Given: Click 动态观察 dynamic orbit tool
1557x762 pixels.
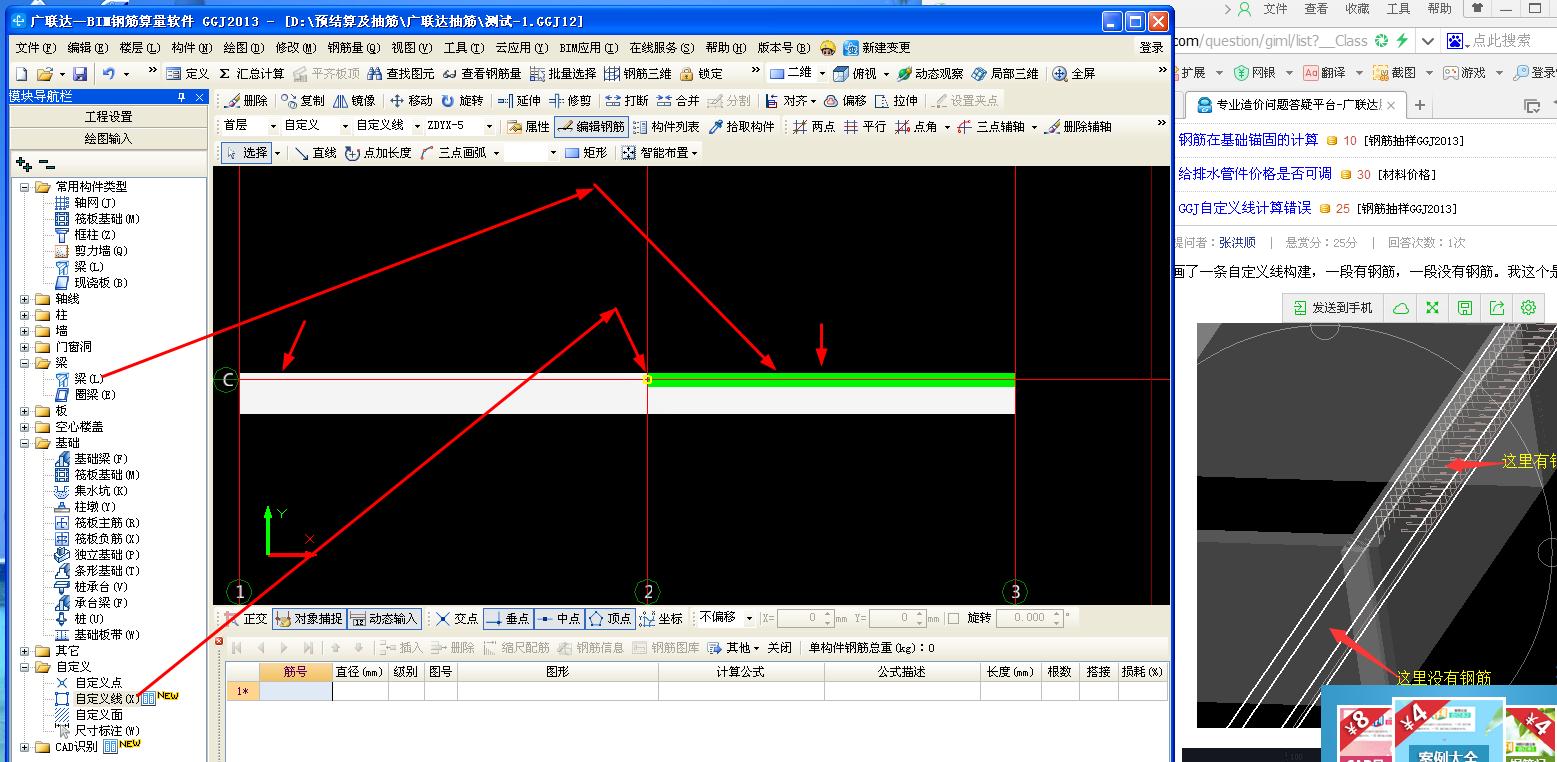Looking at the screenshot, I should [930, 74].
